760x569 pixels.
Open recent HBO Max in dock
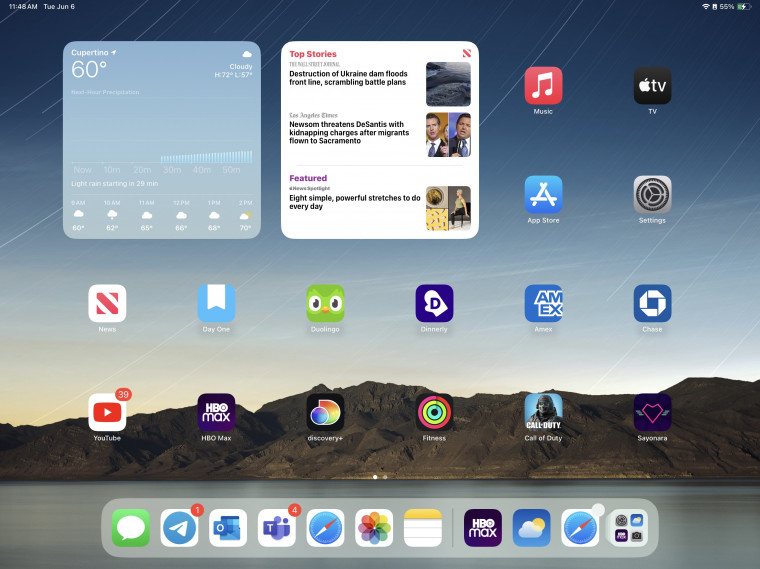483,528
